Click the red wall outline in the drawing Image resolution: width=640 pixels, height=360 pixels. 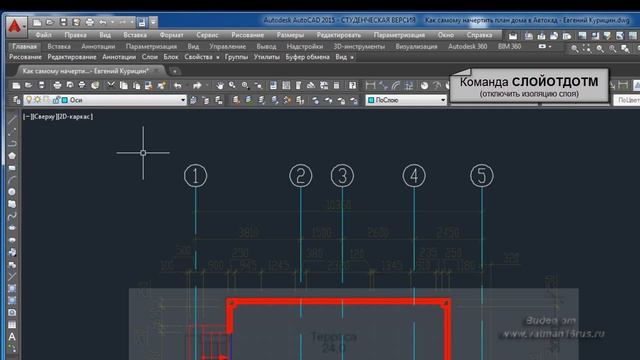click(339, 302)
